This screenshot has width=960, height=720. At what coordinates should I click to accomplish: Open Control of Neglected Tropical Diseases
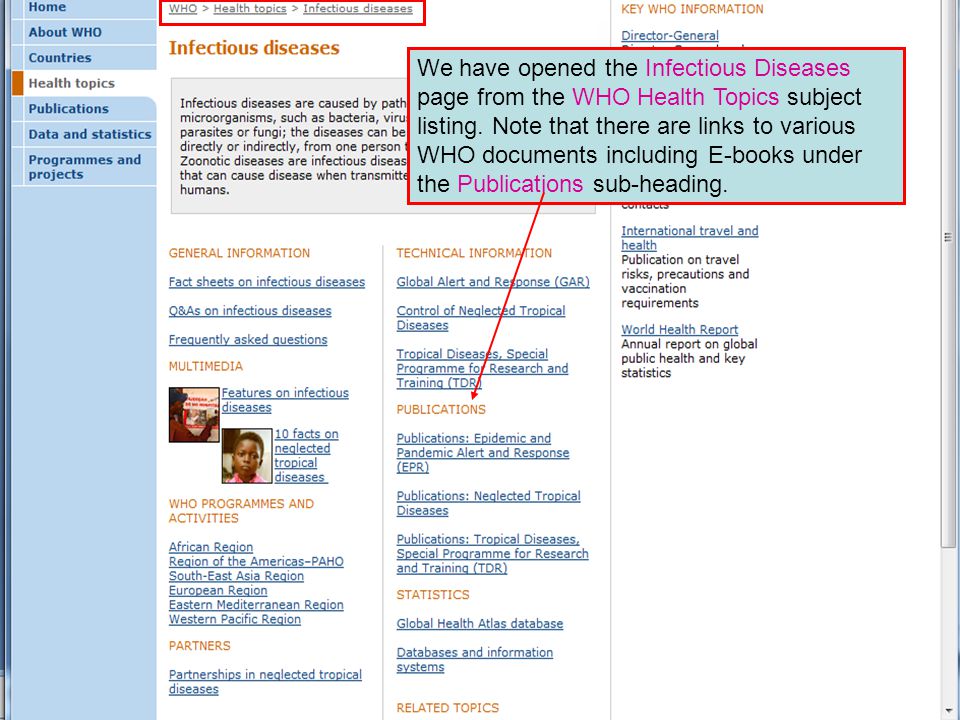(481, 318)
